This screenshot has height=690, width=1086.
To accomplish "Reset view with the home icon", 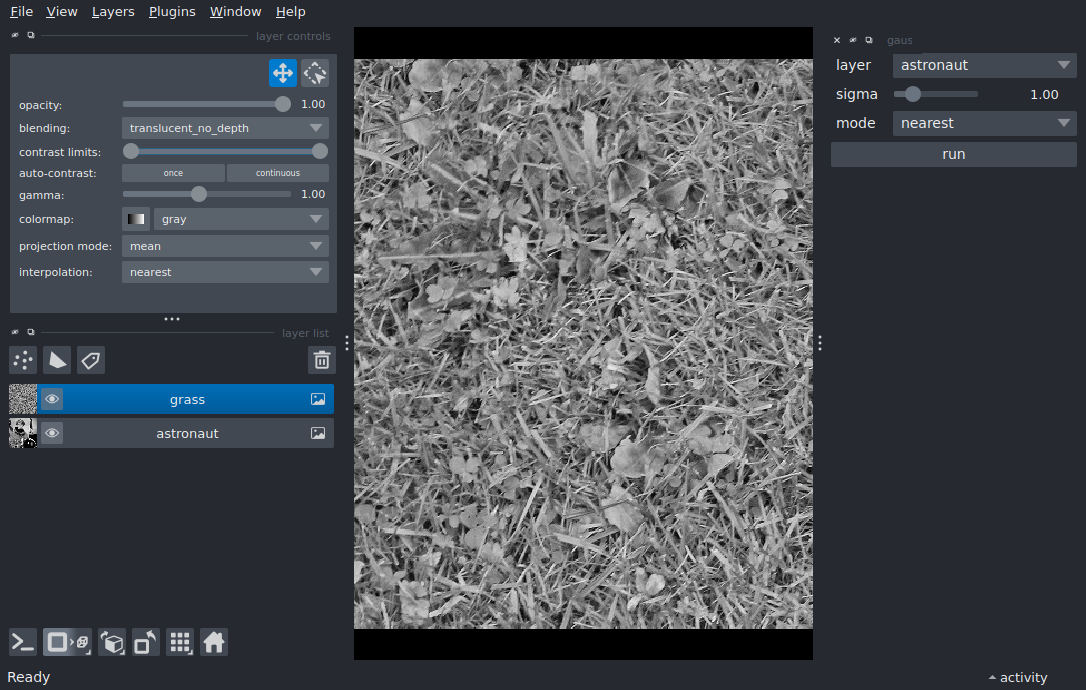I will 214,642.
